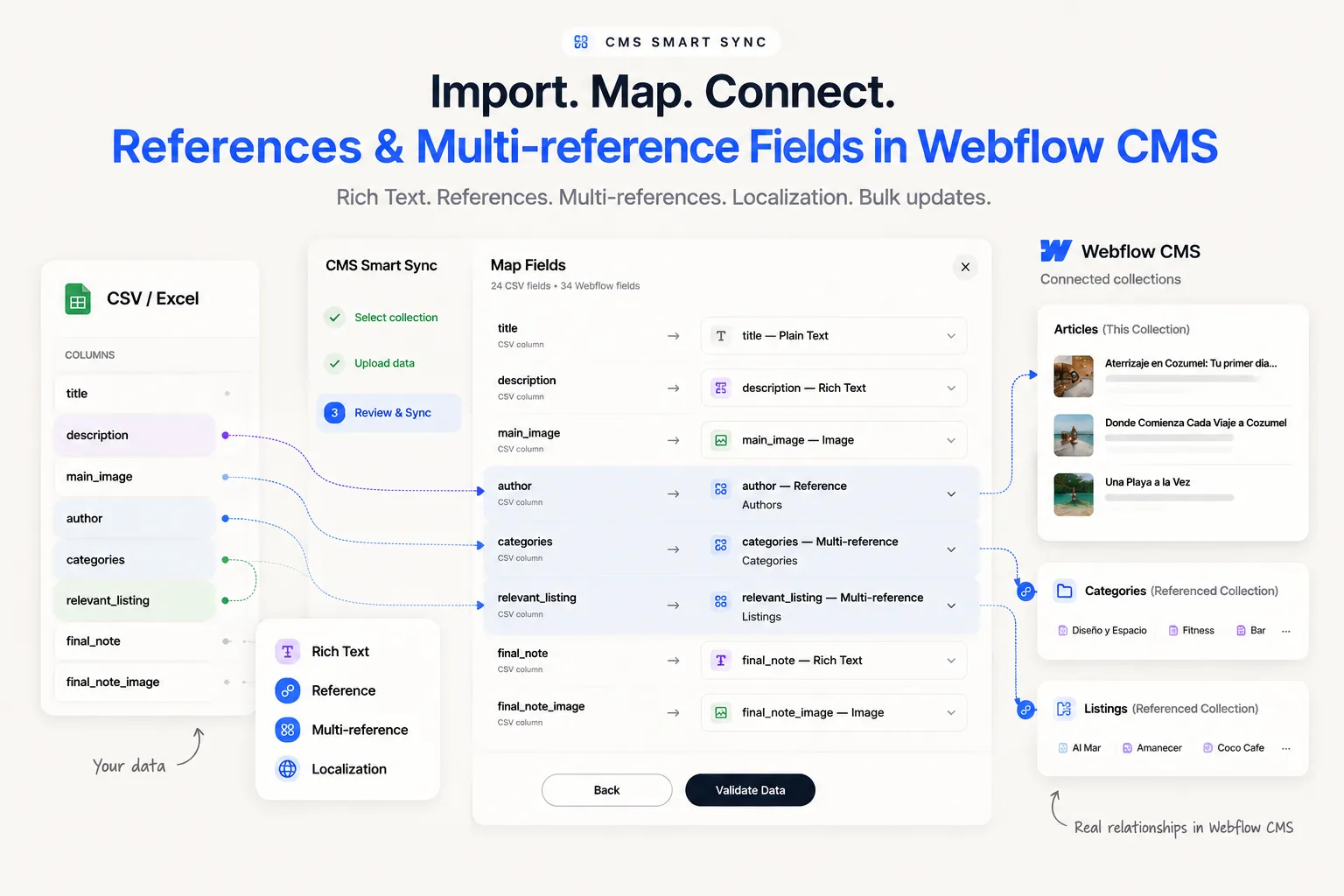Select the relevant_listing CSV column
The height and width of the screenshot is (896, 1344).
click(x=135, y=600)
